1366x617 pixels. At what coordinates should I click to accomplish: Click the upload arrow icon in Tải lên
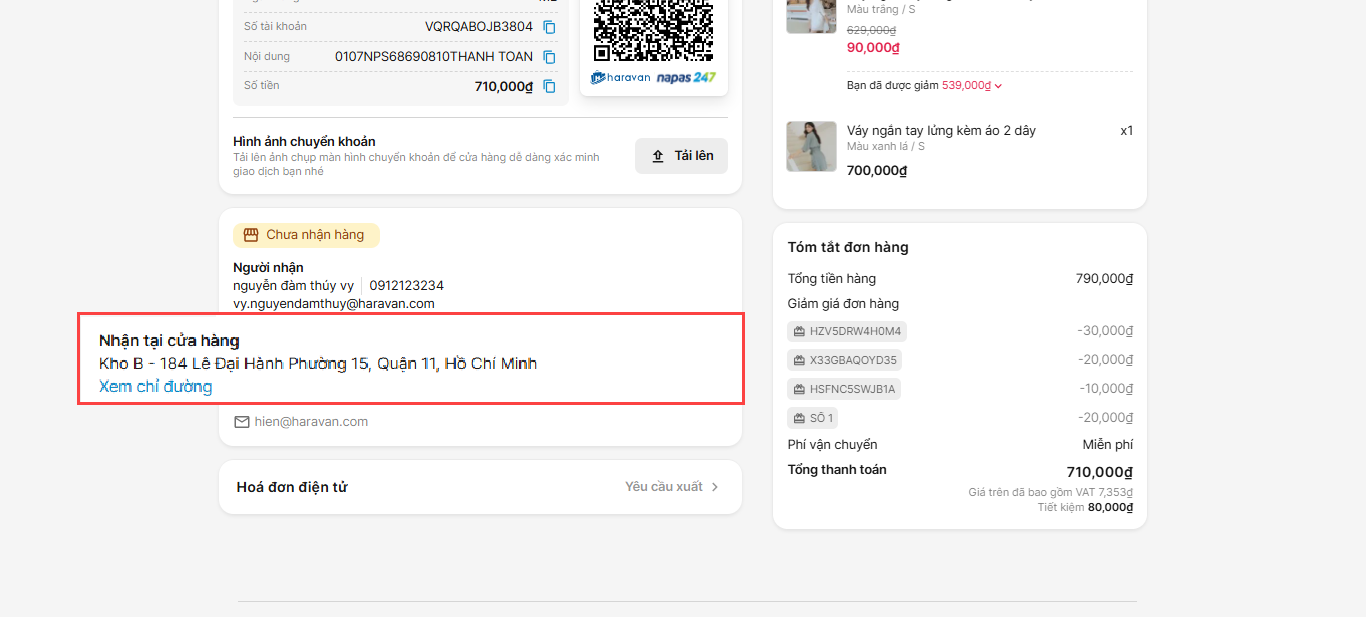coord(658,156)
